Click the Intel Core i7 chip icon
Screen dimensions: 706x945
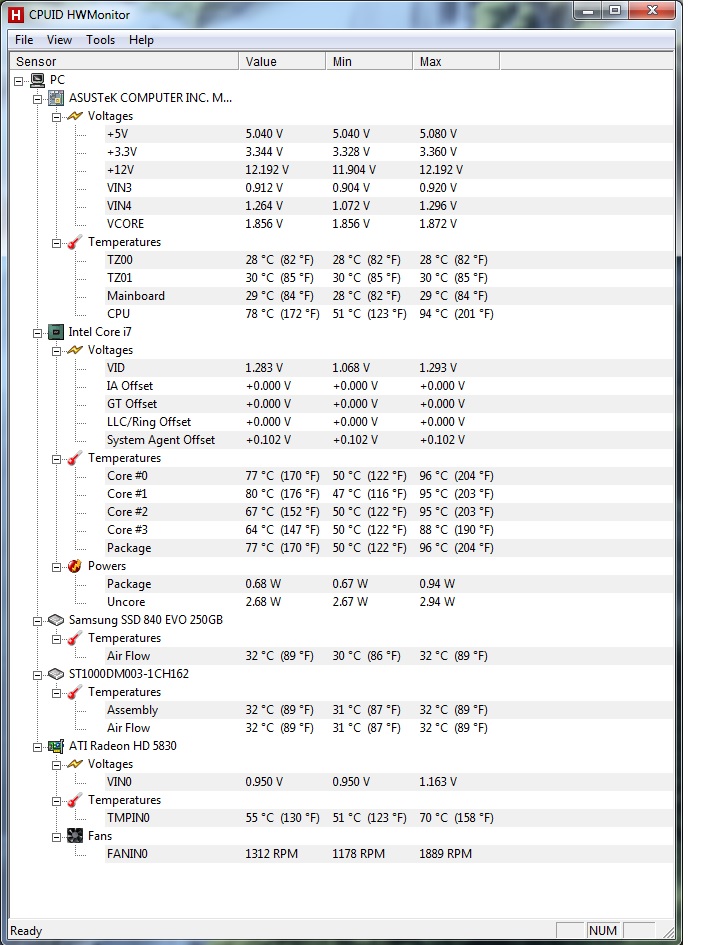(x=56, y=332)
